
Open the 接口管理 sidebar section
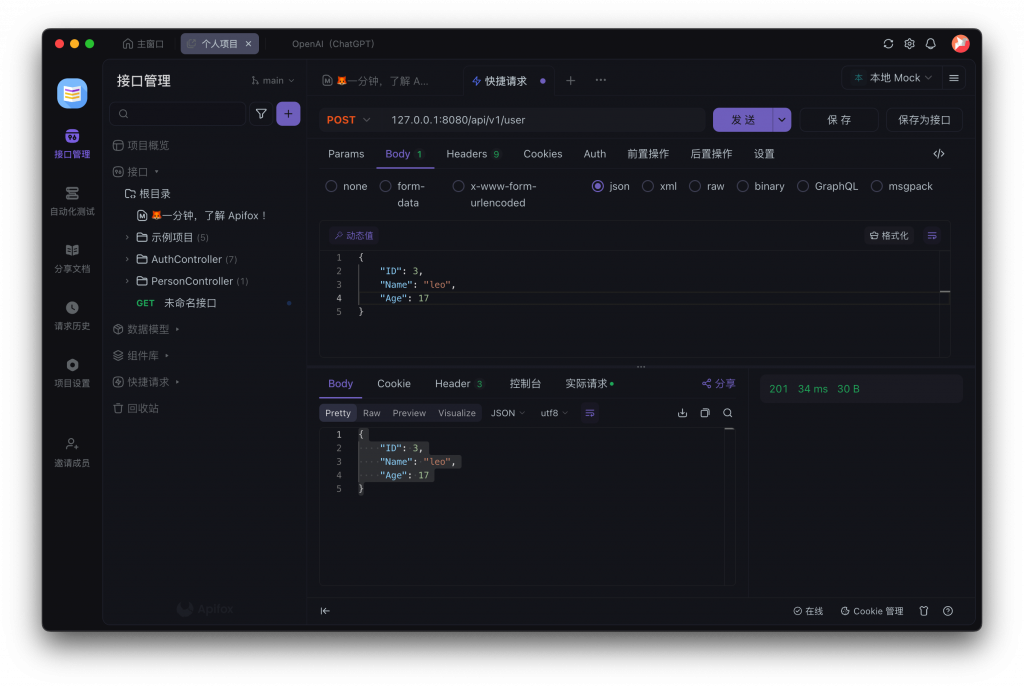coord(72,144)
